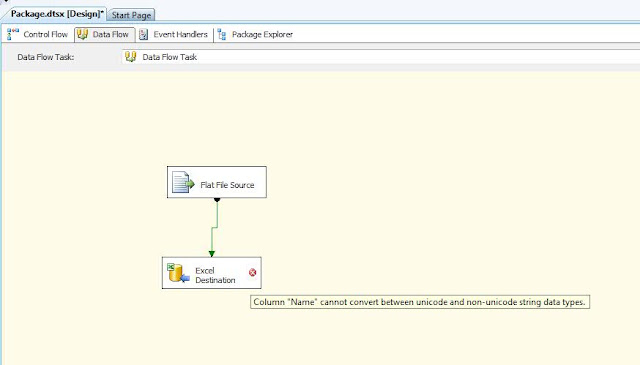Open the Package Explorer tab
The width and height of the screenshot is (640, 365).
tap(255, 35)
